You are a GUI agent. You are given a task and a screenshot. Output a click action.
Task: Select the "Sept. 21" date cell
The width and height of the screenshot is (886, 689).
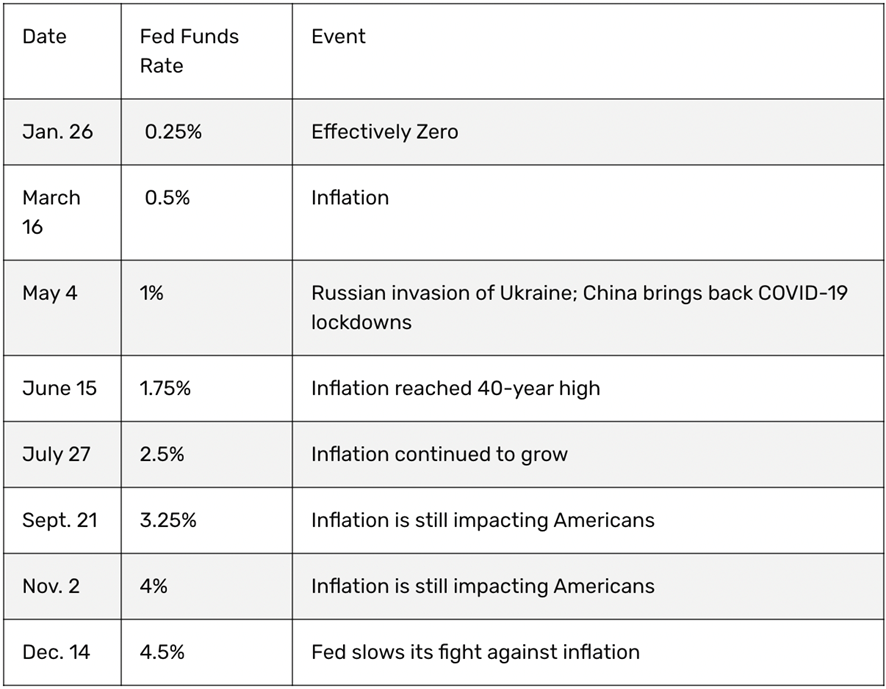click(x=61, y=520)
